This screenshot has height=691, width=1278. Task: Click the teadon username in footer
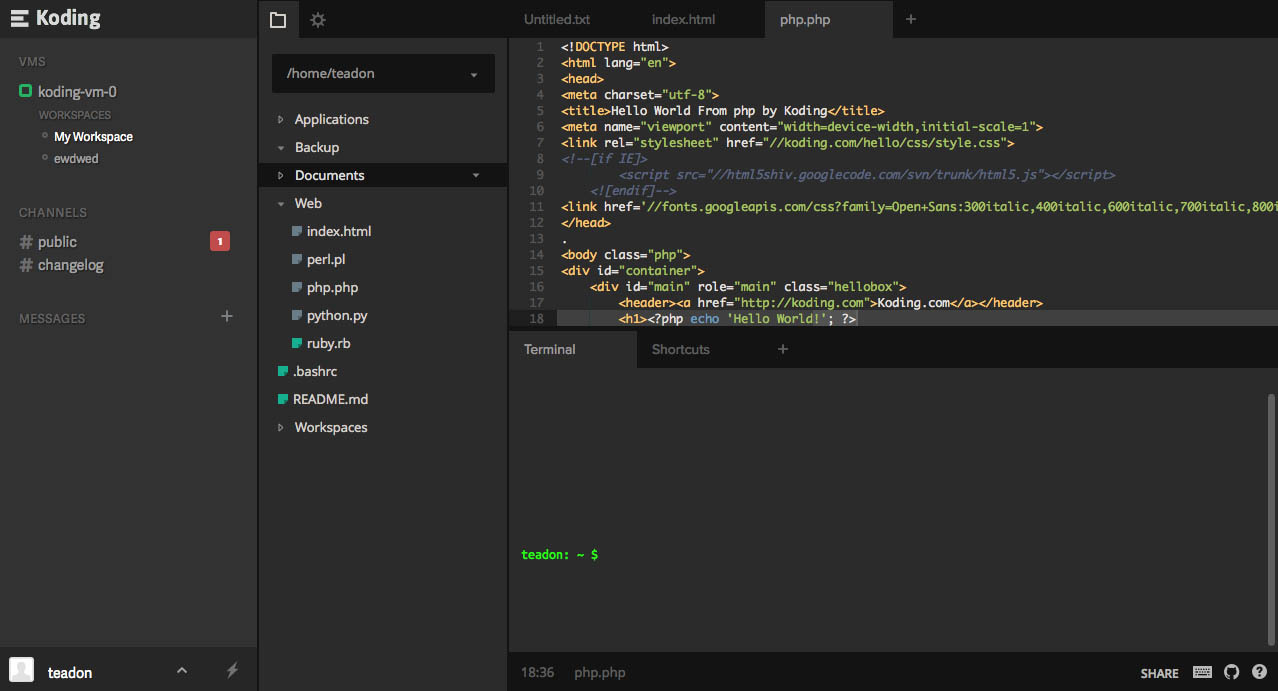[70, 673]
